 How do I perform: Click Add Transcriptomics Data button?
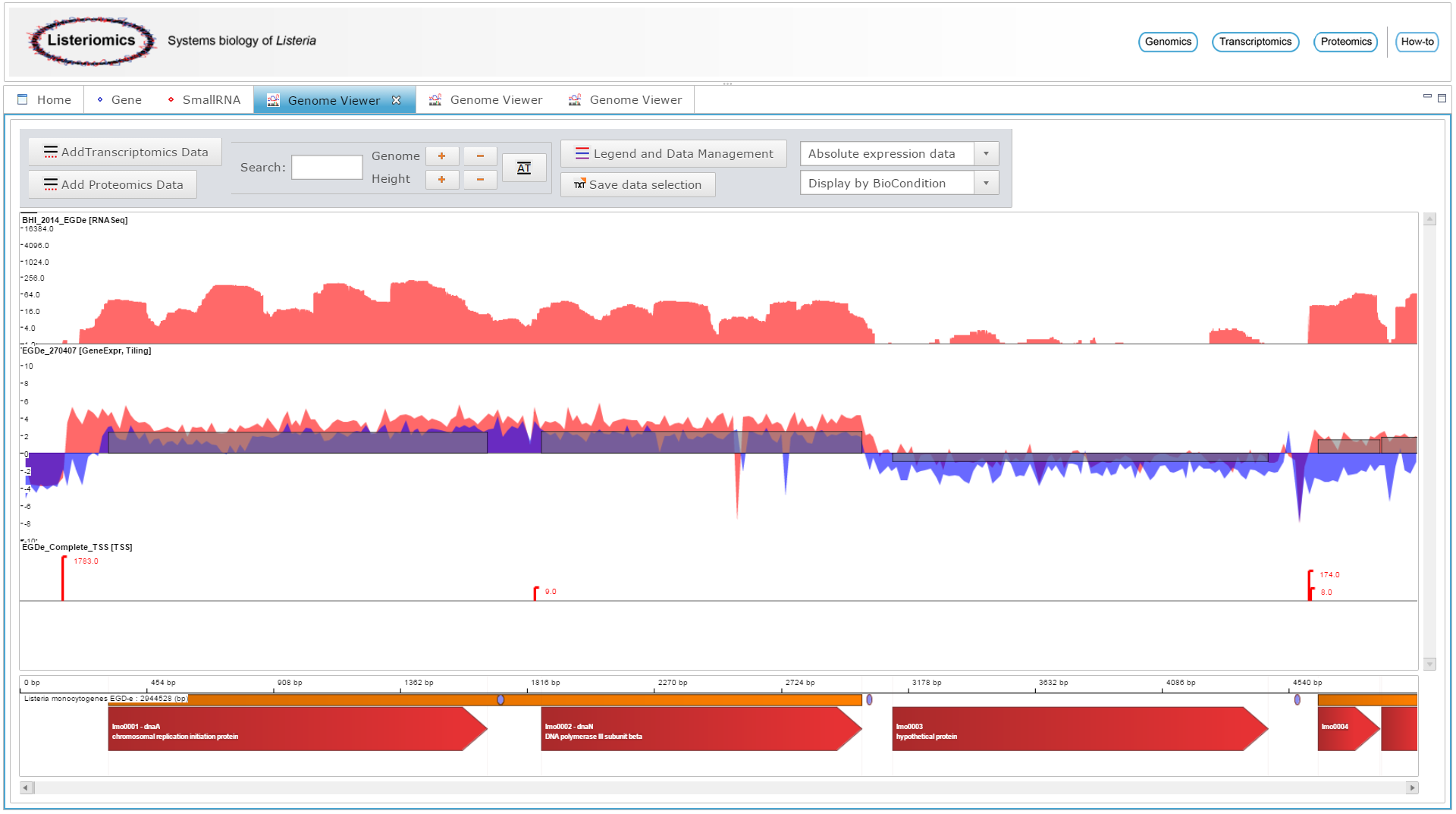click(125, 152)
